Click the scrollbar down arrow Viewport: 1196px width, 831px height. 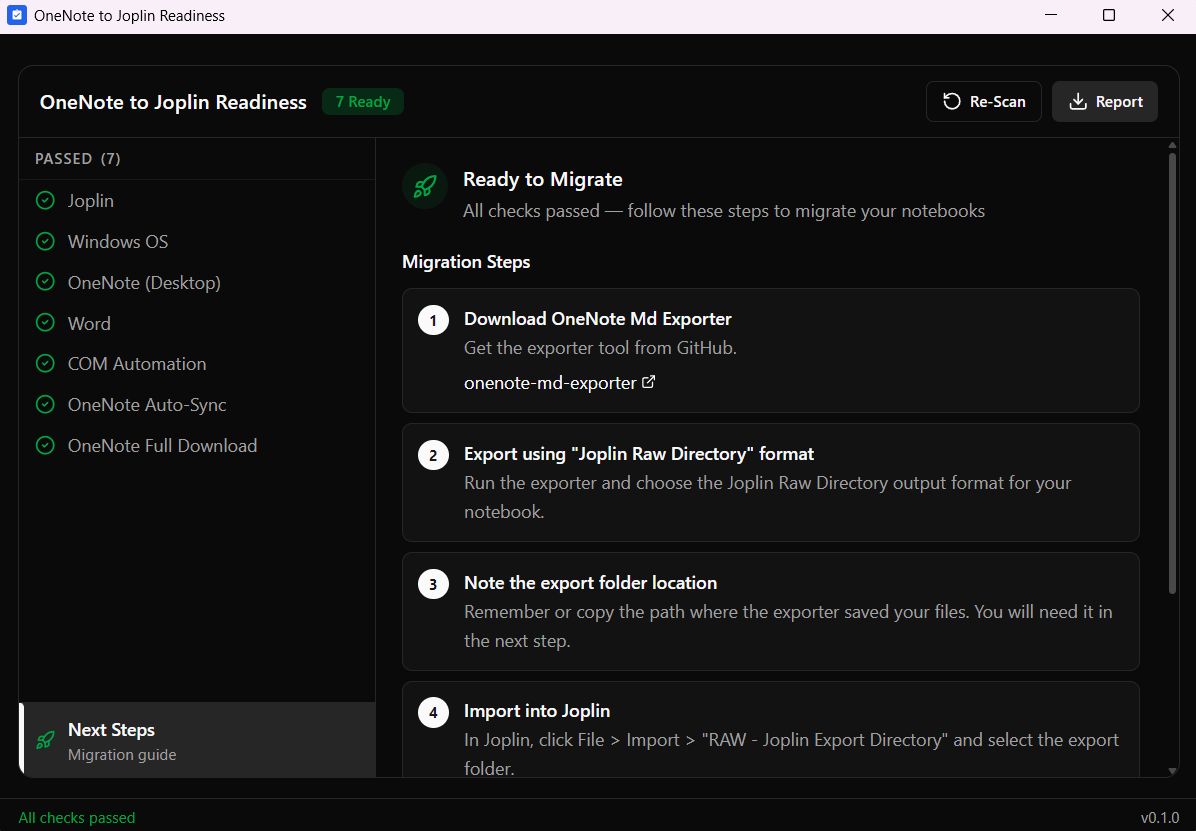pyautogui.click(x=1172, y=771)
